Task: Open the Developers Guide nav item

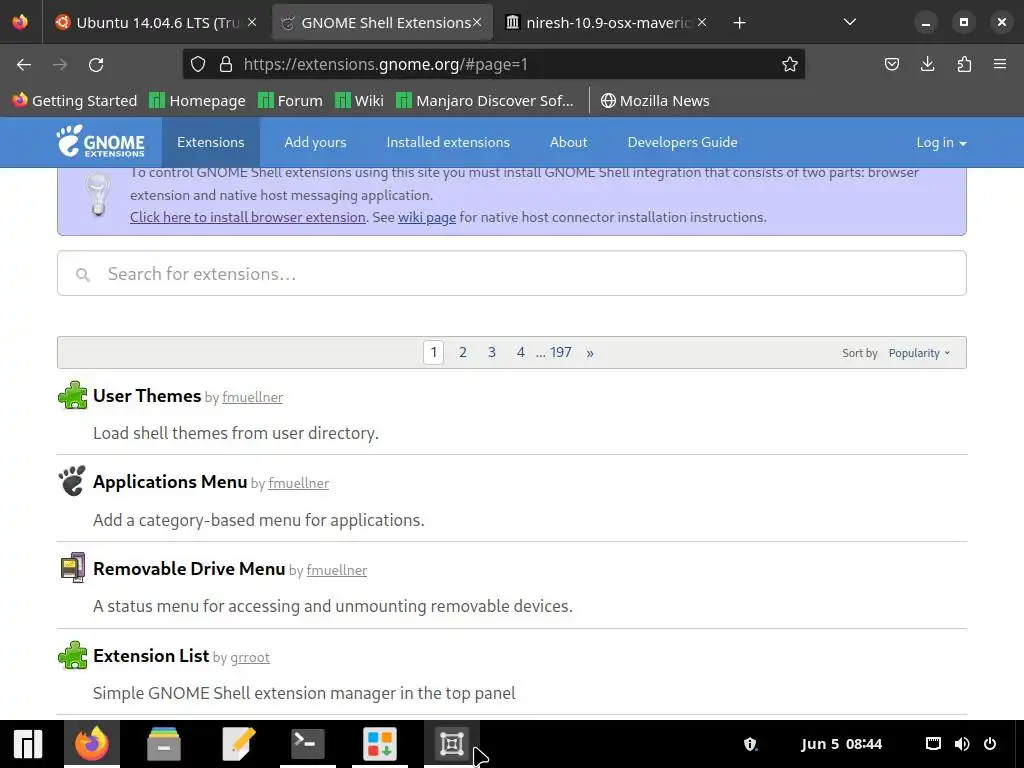Action: click(682, 142)
